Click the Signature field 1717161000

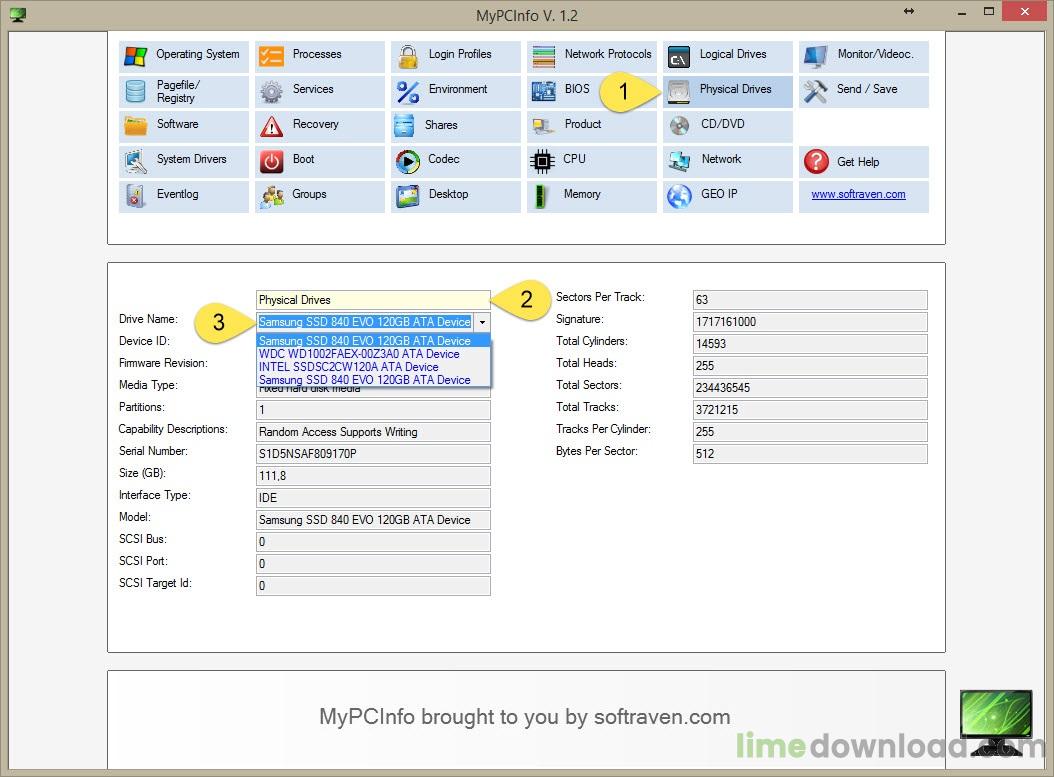click(x=810, y=322)
